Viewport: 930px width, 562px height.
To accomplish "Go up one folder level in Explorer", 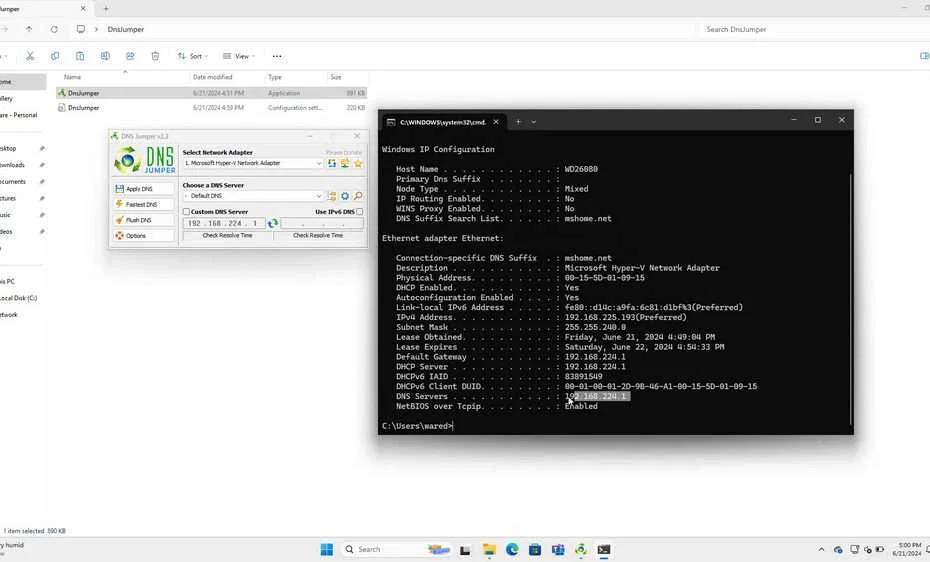I will pos(28,29).
